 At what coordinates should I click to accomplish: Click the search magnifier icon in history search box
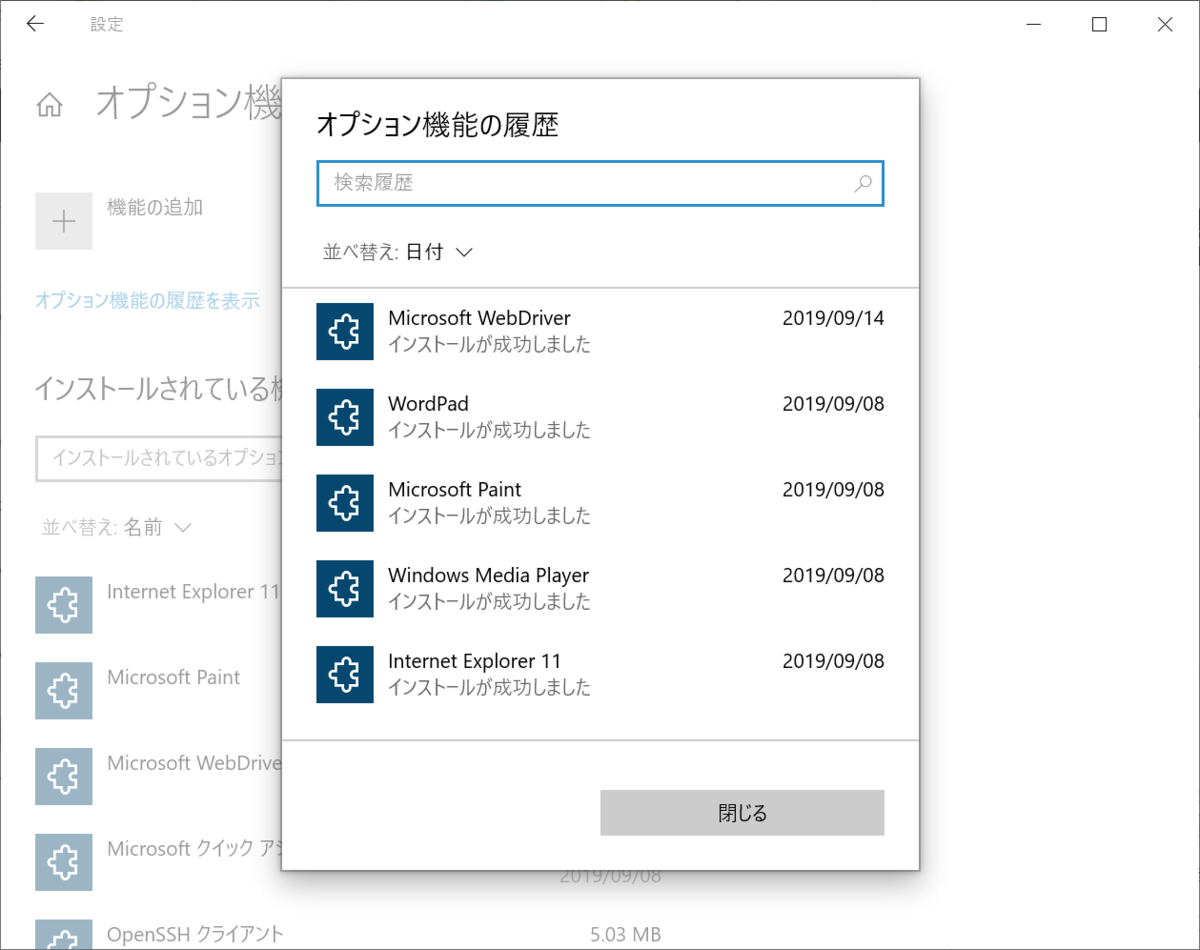(863, 183)
